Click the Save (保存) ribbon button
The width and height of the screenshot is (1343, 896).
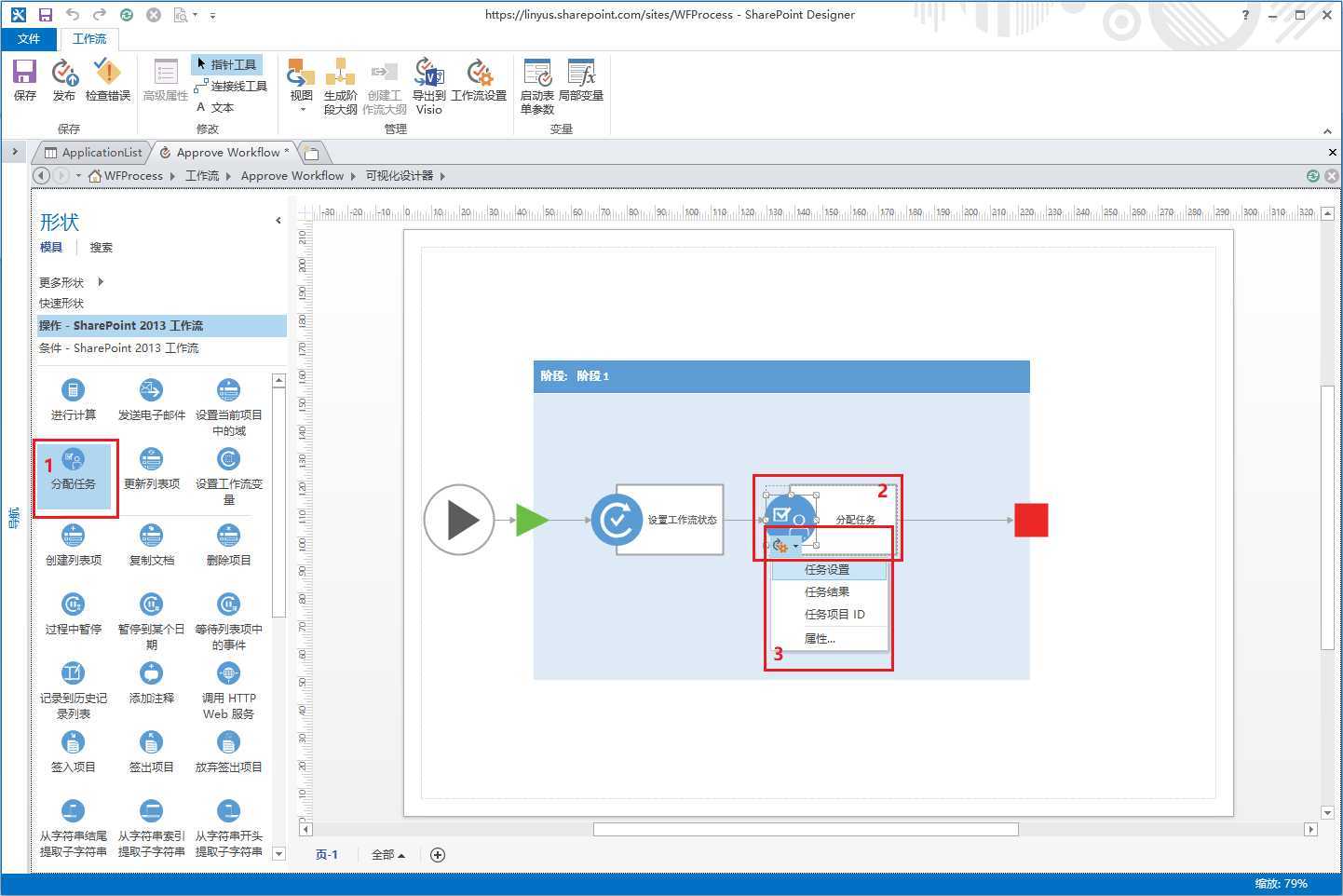(24, 80)
